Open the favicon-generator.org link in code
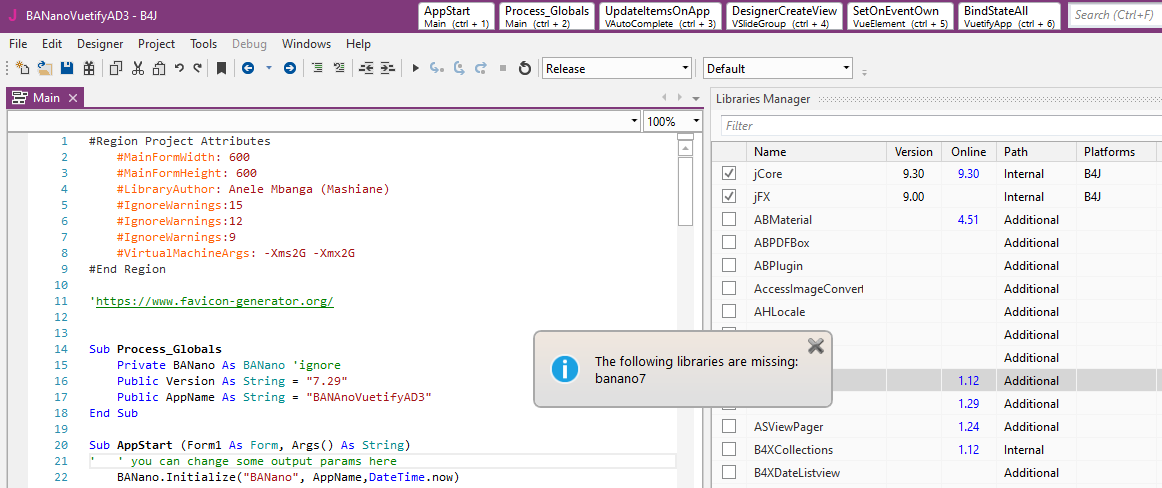This screenshot has height=488, width=1162. point(215,301)
